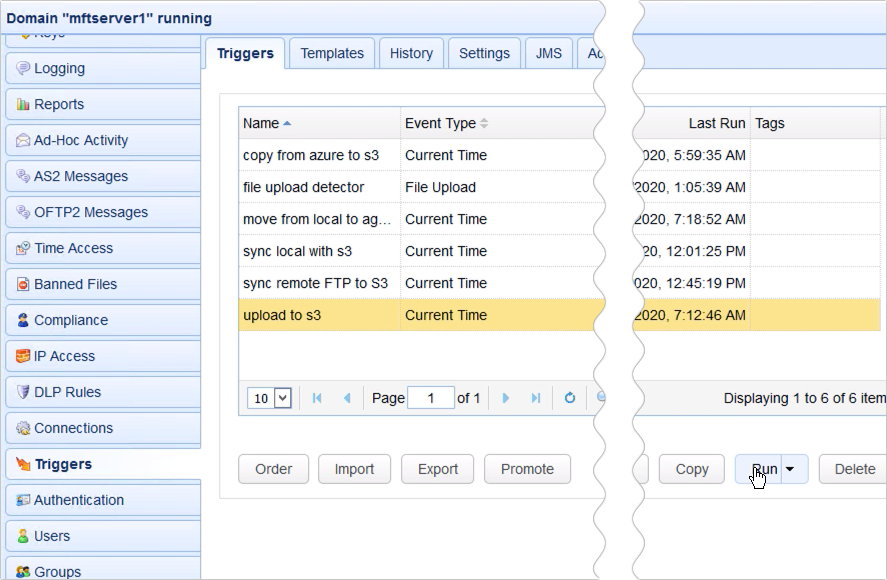Click the IP Access icon
887x580 pixels.
click(22, 356)
